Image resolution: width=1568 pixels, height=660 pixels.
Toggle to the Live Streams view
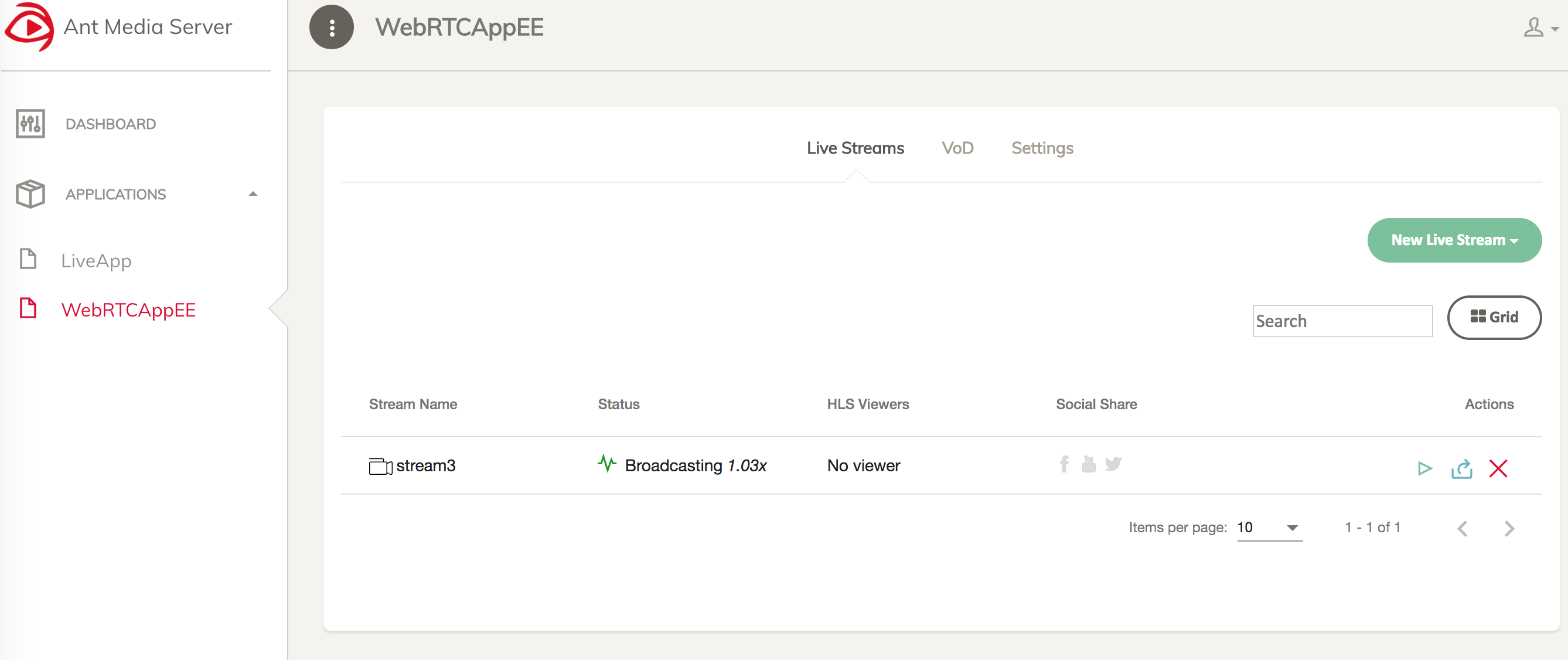(856, 147)
